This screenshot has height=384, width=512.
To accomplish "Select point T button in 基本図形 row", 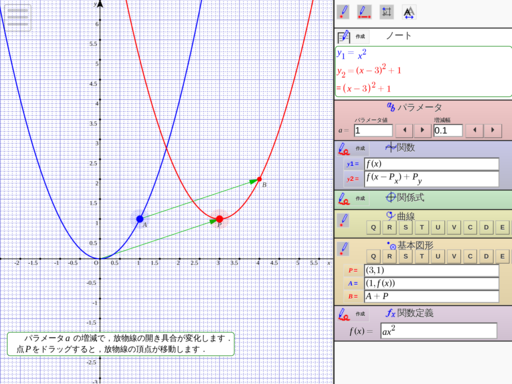I will (422, 256).
